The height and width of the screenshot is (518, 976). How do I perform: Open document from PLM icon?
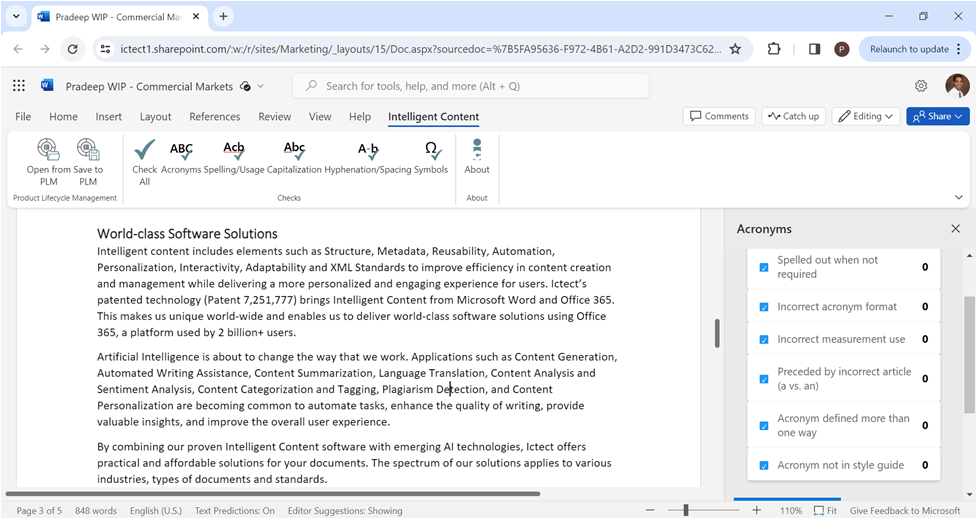(x=49, y=149)
